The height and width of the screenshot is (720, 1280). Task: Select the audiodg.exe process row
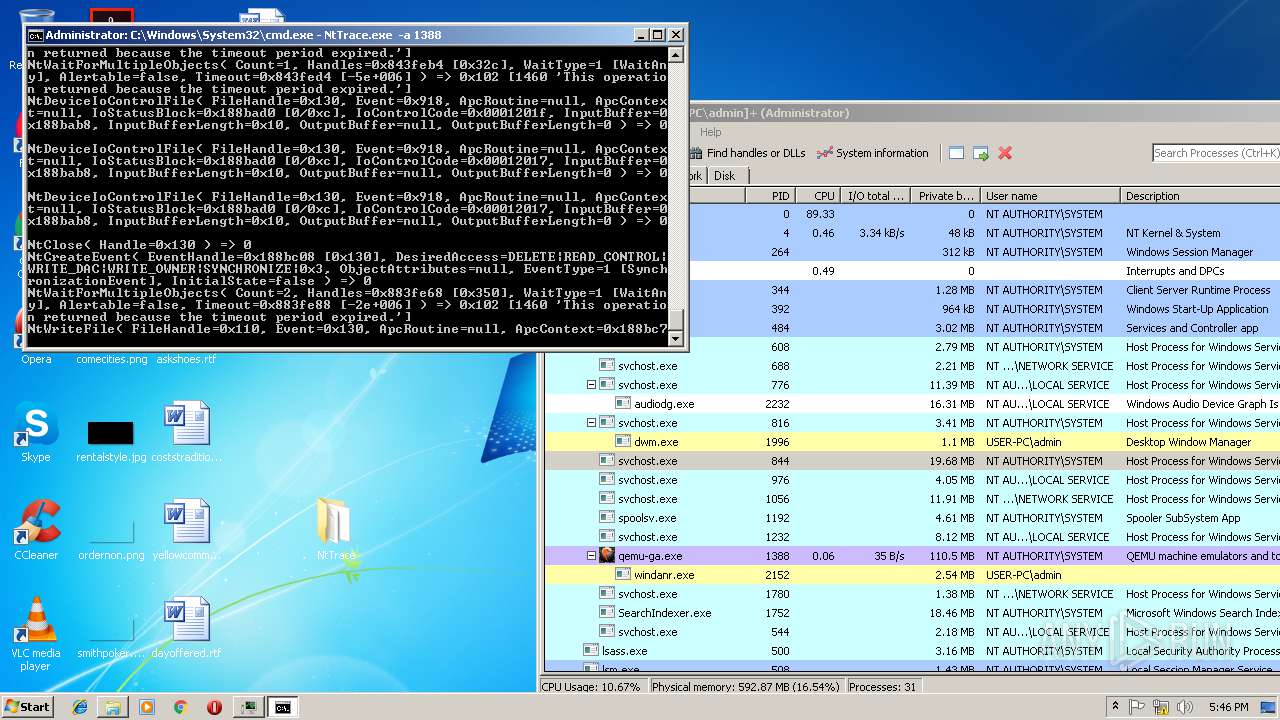click(912, 404)
